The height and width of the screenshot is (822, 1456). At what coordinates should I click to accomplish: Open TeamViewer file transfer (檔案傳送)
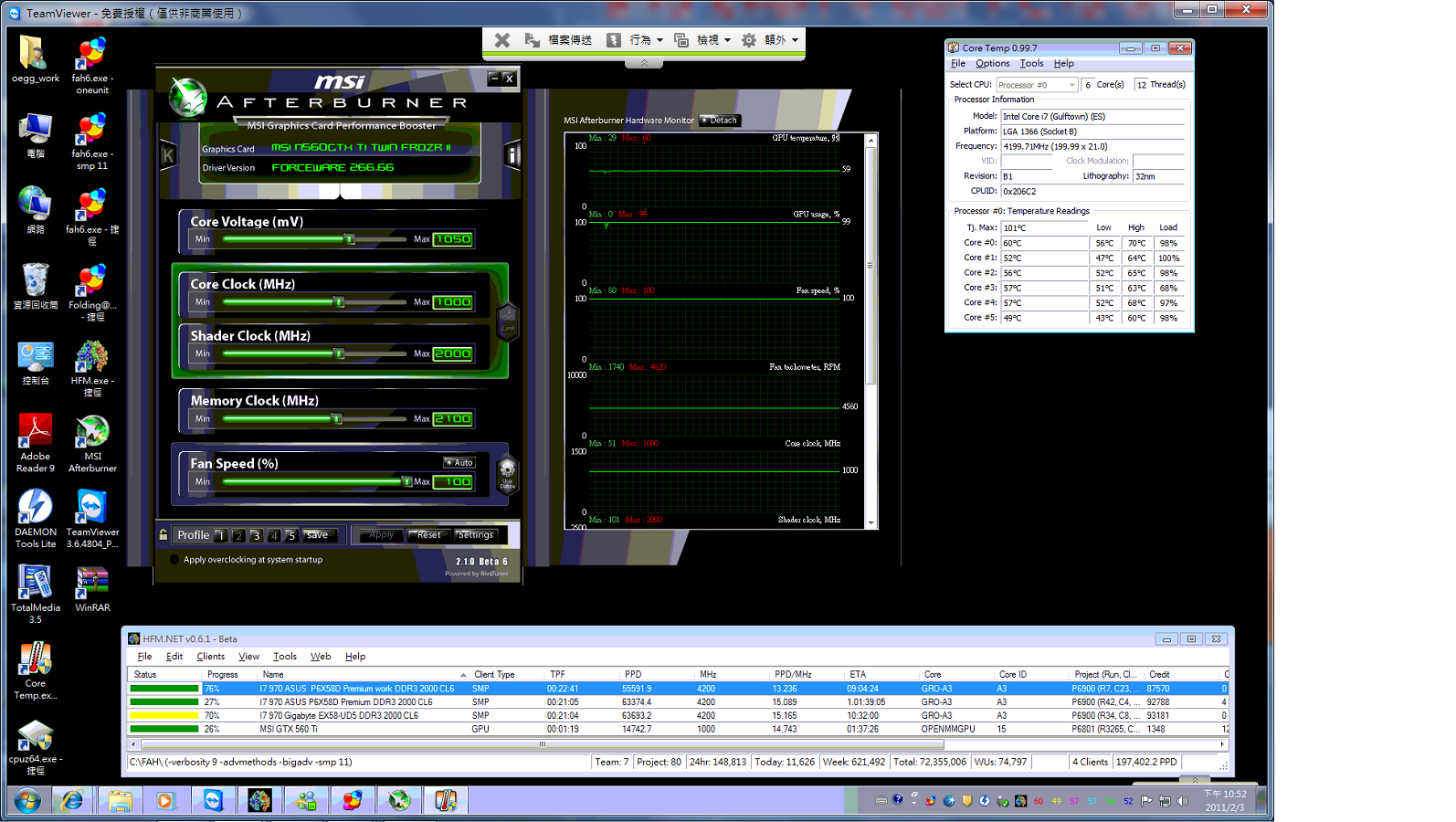(x=559, y=40)
